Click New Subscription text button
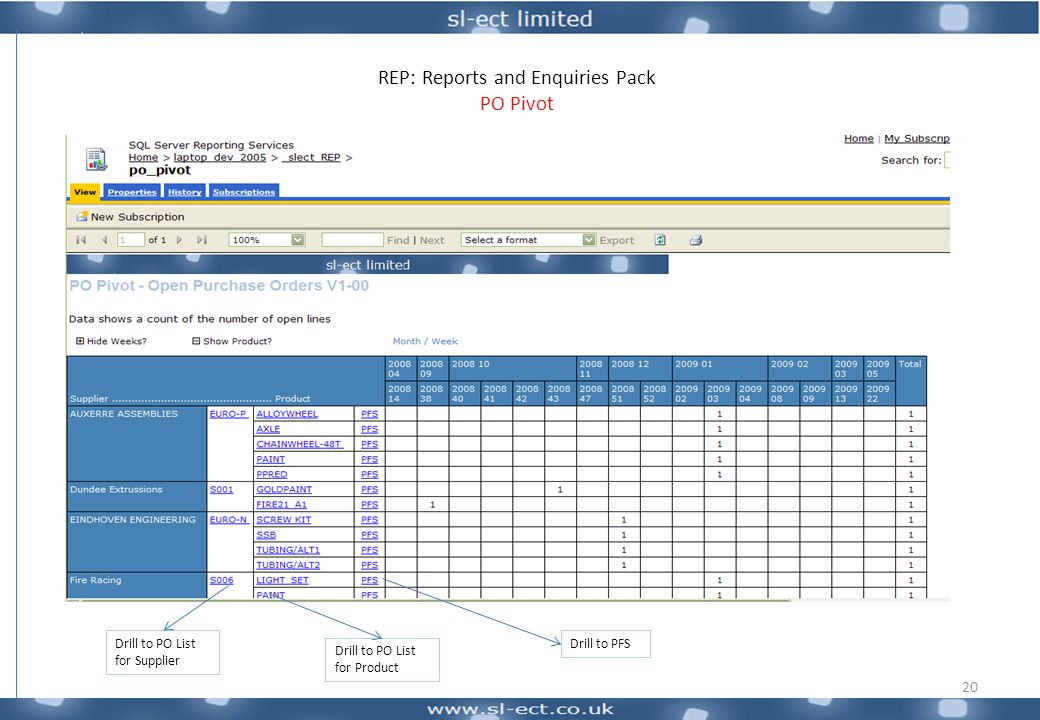Viewport: 1040px width, 720px height. (137, 217)
